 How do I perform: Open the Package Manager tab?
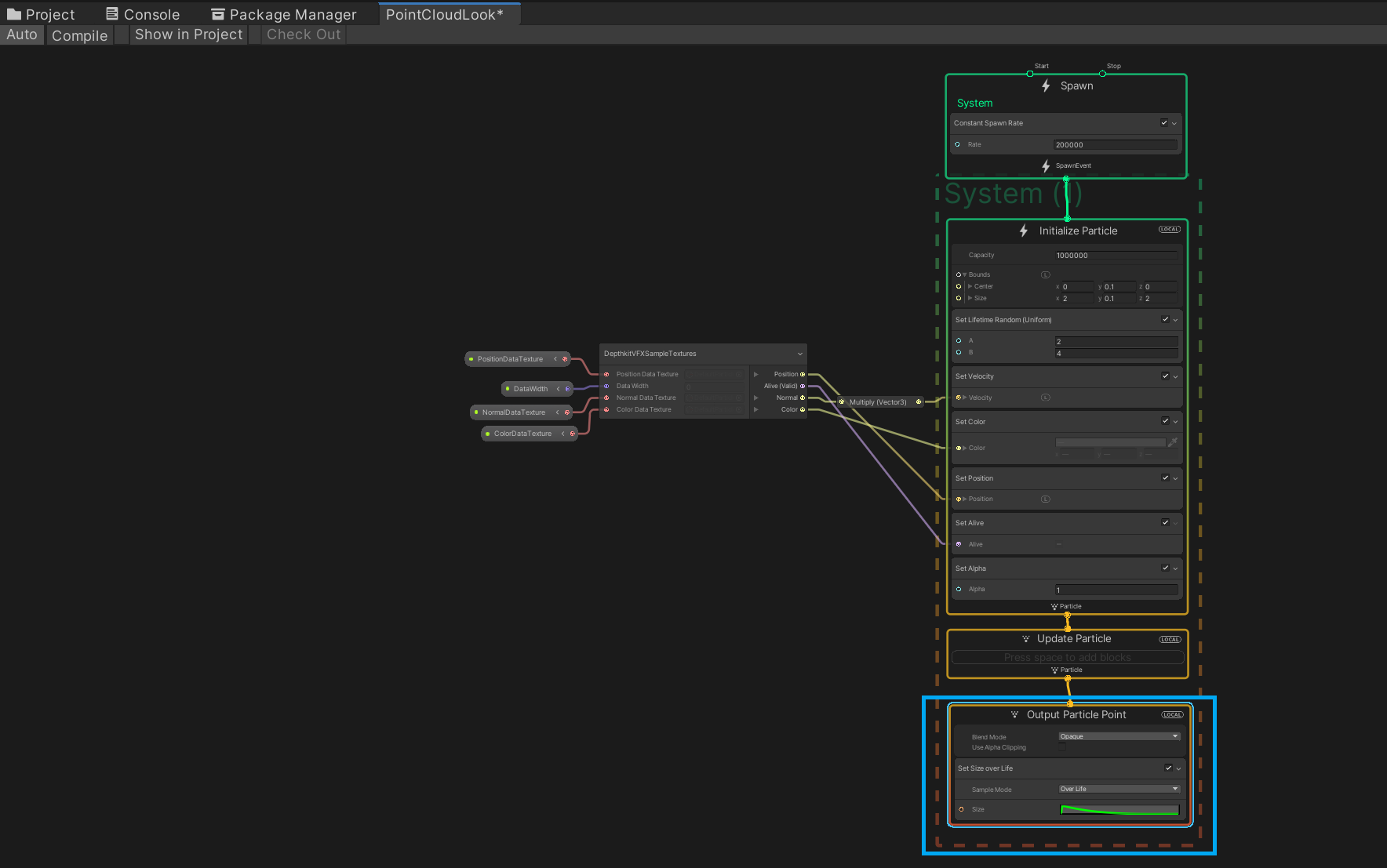coord(283,14)
